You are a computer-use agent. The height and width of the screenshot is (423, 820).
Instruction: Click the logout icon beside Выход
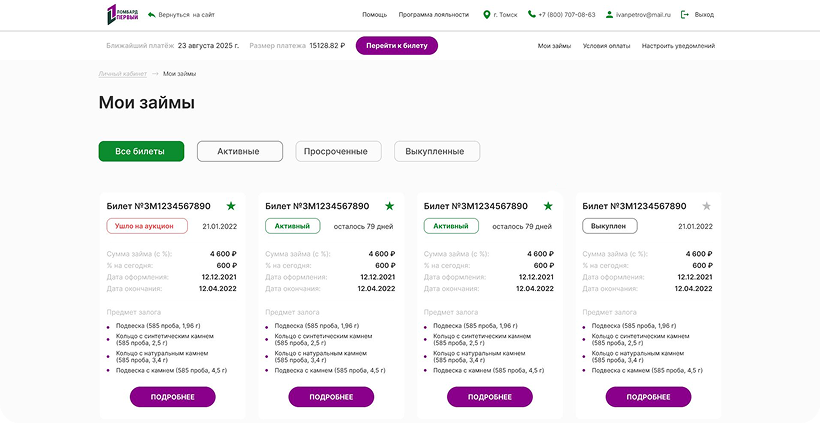[x=685, y=15]
